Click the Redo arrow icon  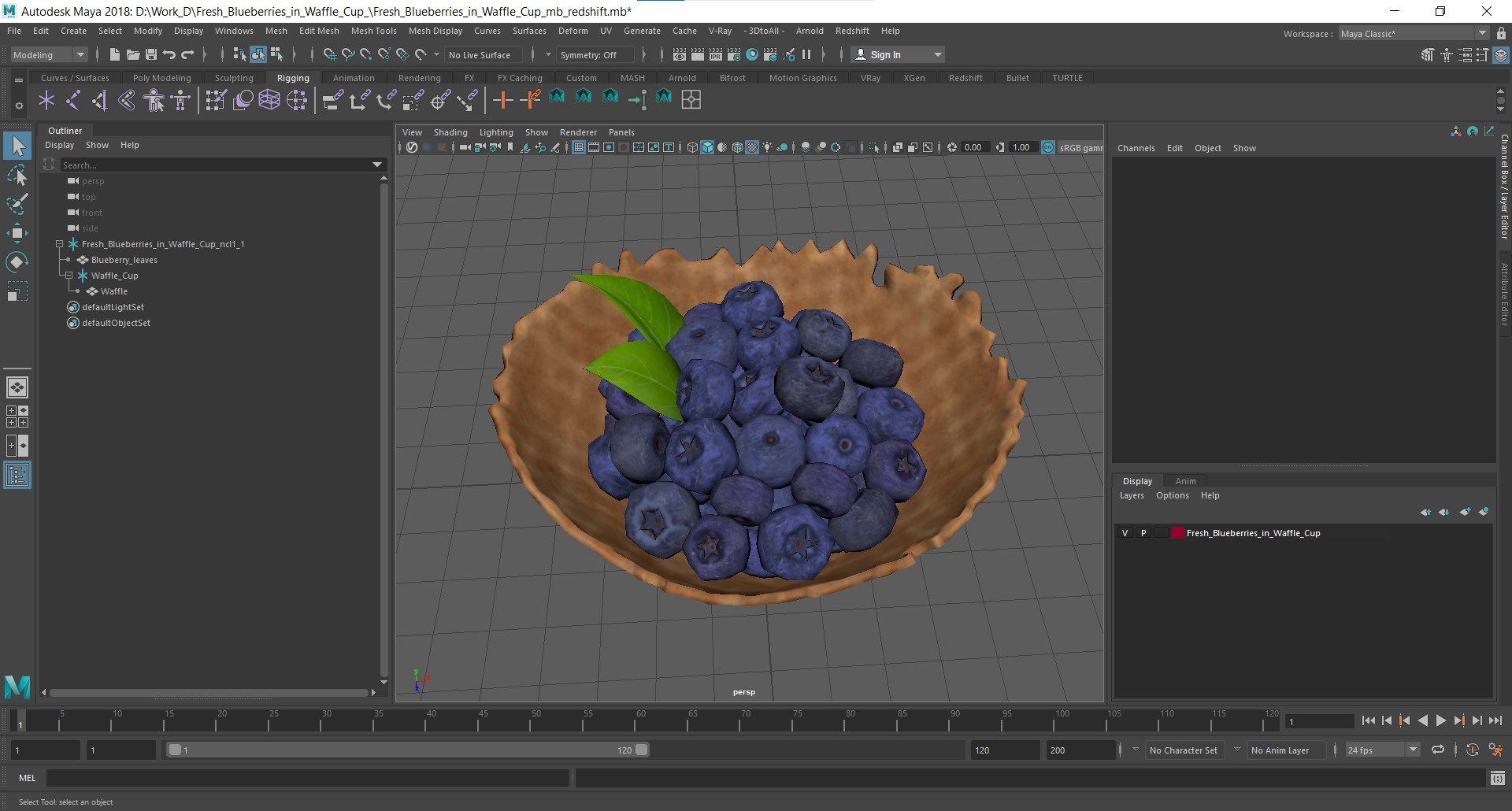(x=187, y=54)
